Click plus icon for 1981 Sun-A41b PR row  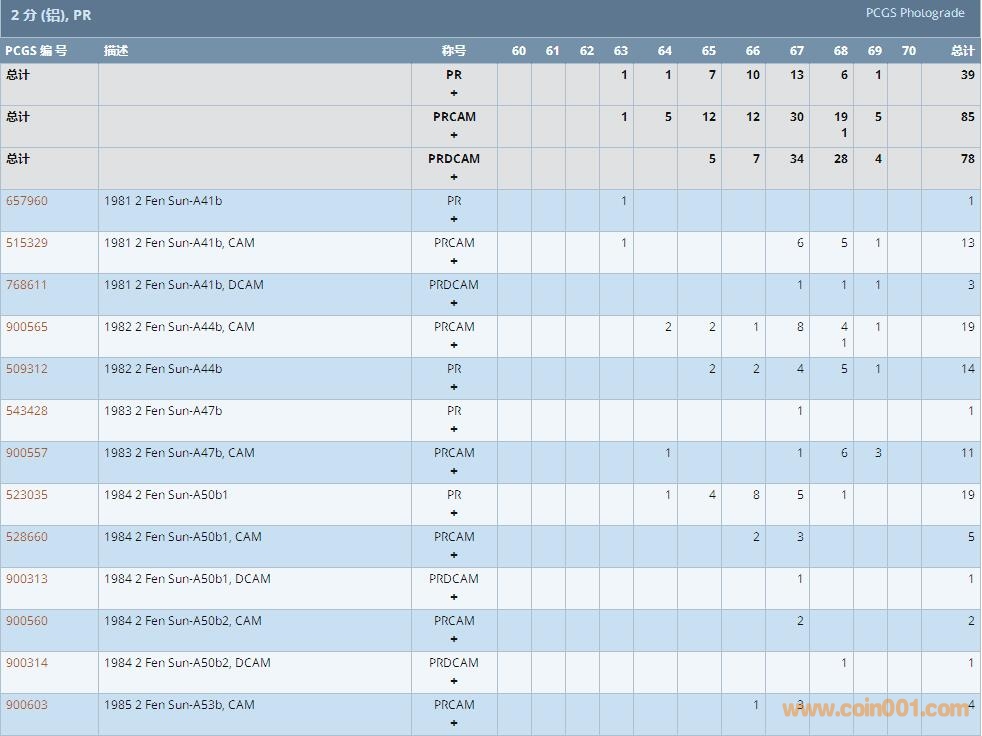tap(454, 219)
